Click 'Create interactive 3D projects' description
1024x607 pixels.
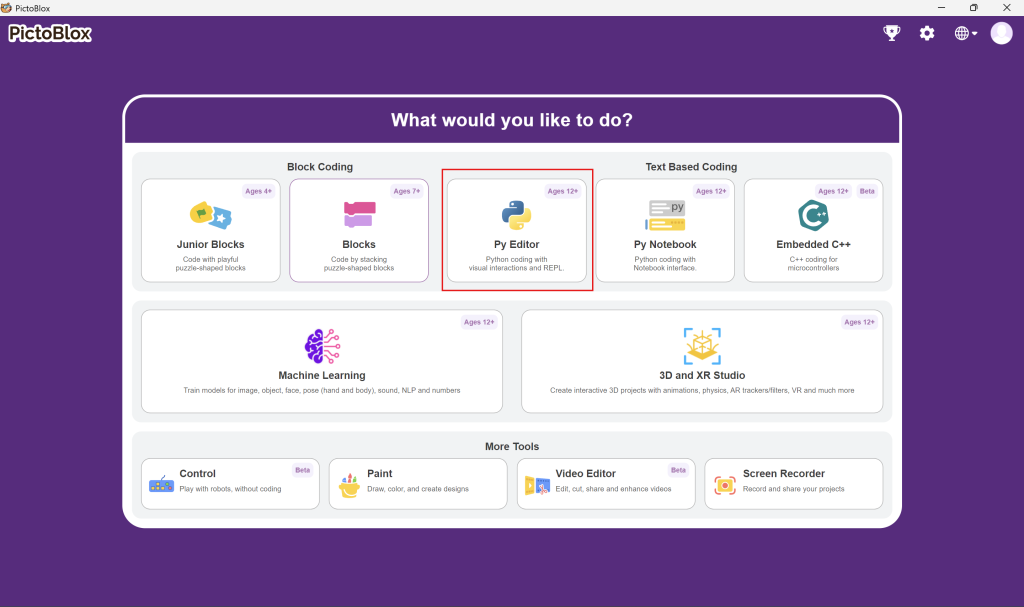coord(702,391)
